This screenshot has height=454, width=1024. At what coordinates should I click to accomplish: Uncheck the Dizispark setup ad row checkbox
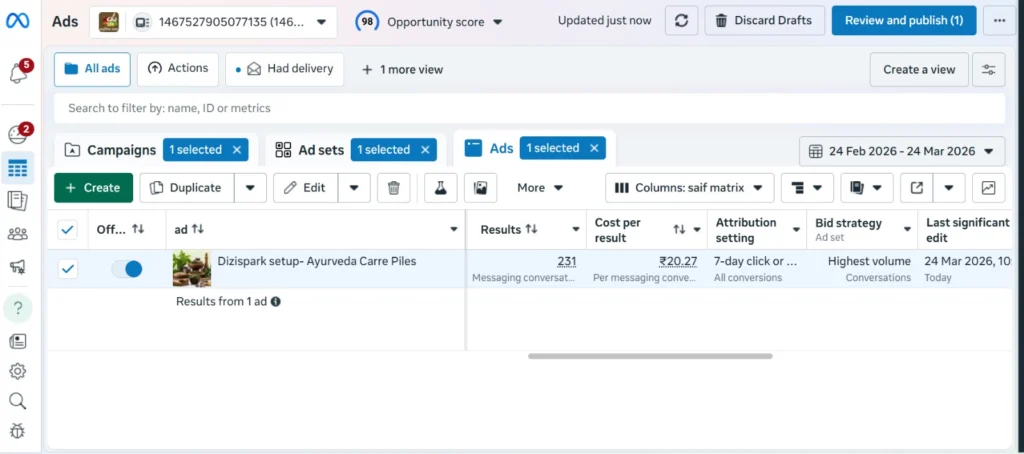pos(68,268)
